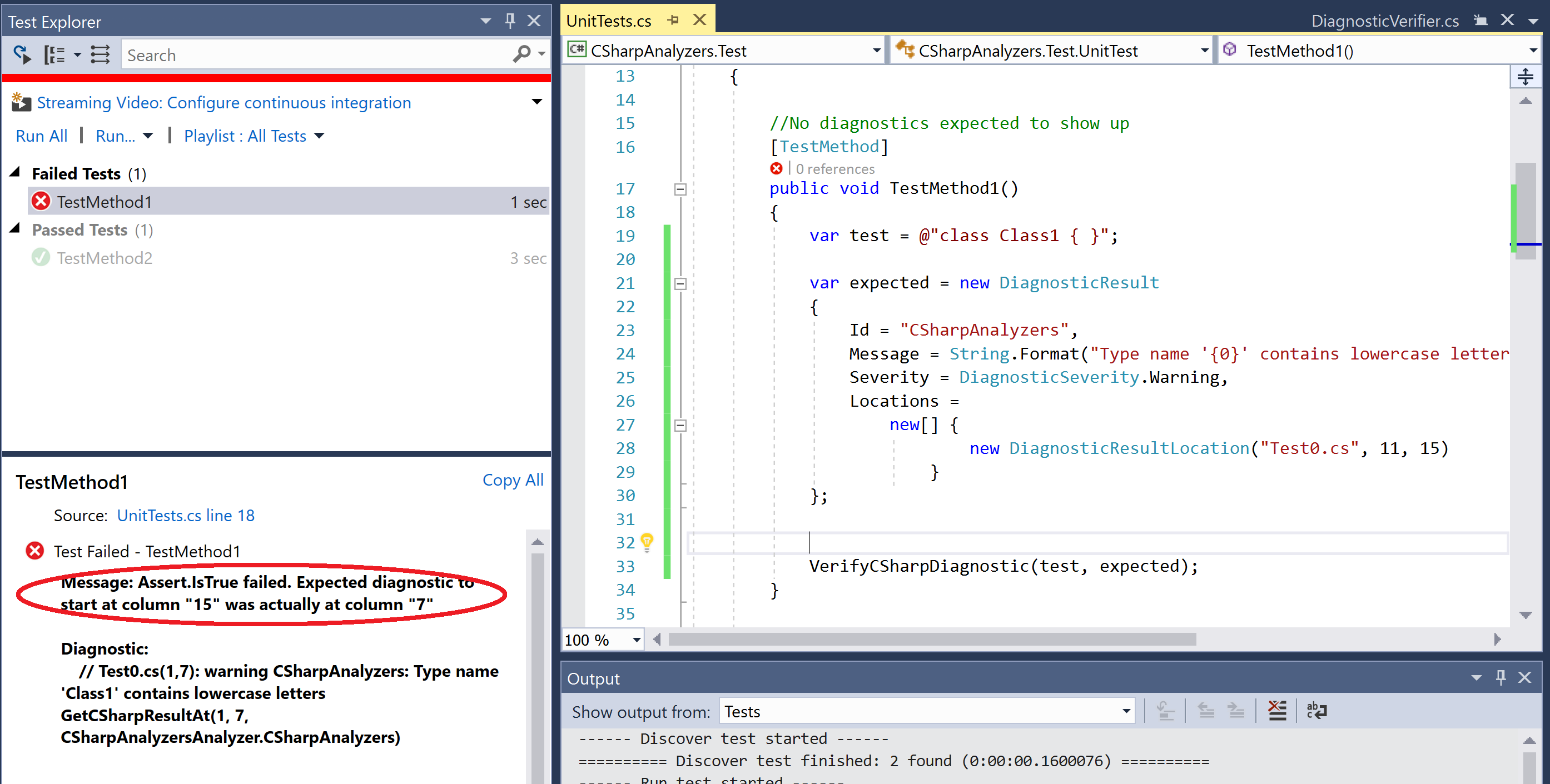The width and height of the screenshot is (1550, 784).
Task: Click the 0 references CodeLens link
Action: click(835, 169)
